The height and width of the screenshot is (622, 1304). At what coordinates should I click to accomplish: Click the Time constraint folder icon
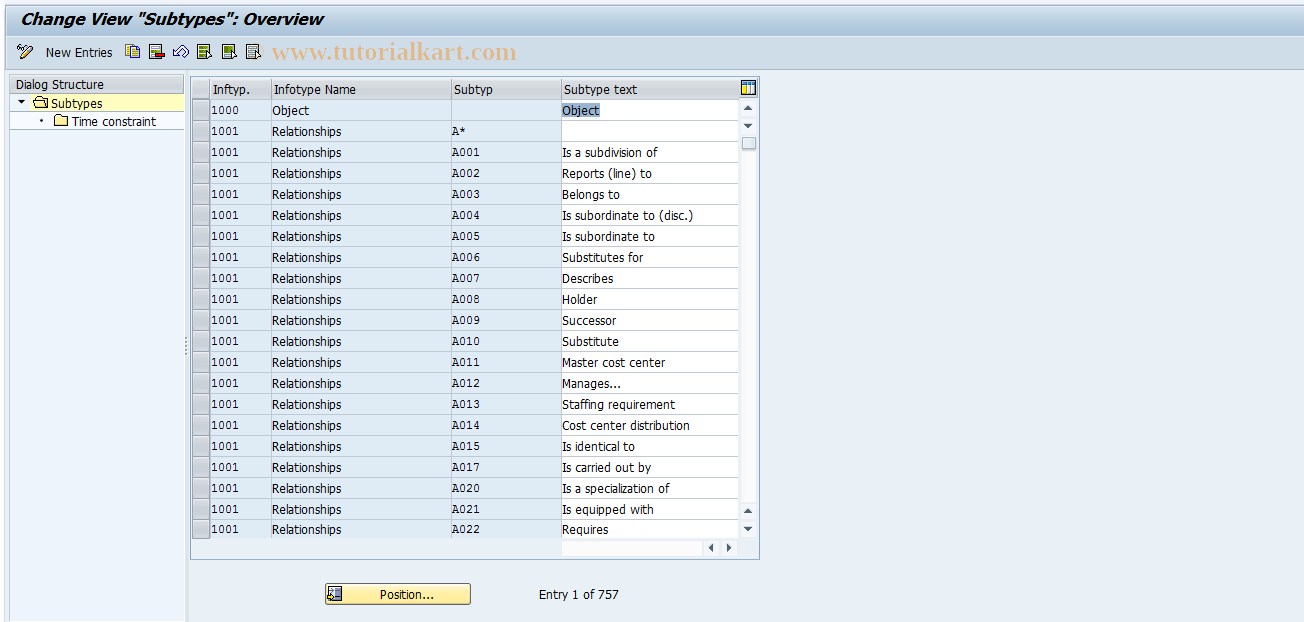pos(61,121)
